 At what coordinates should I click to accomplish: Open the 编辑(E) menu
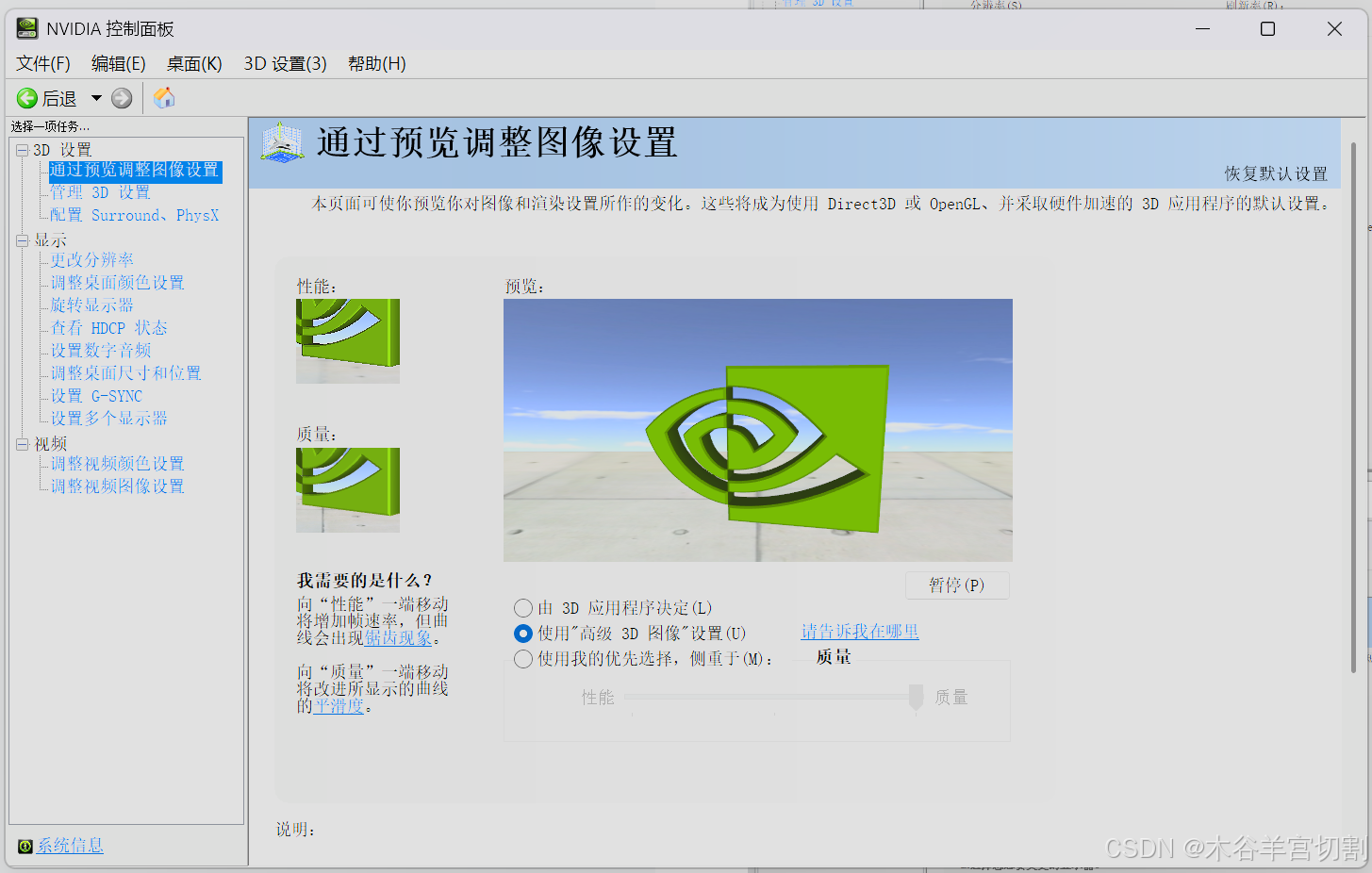[119, 63]
